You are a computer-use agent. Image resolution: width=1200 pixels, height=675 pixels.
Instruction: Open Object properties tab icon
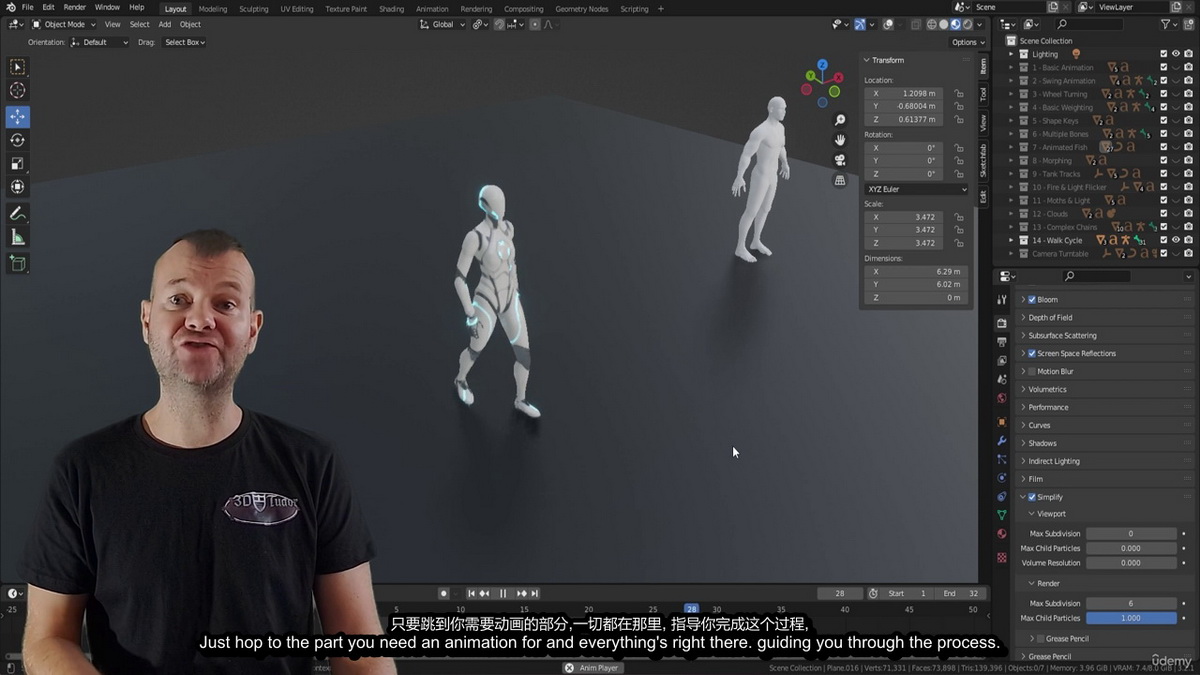point(1002,422)
